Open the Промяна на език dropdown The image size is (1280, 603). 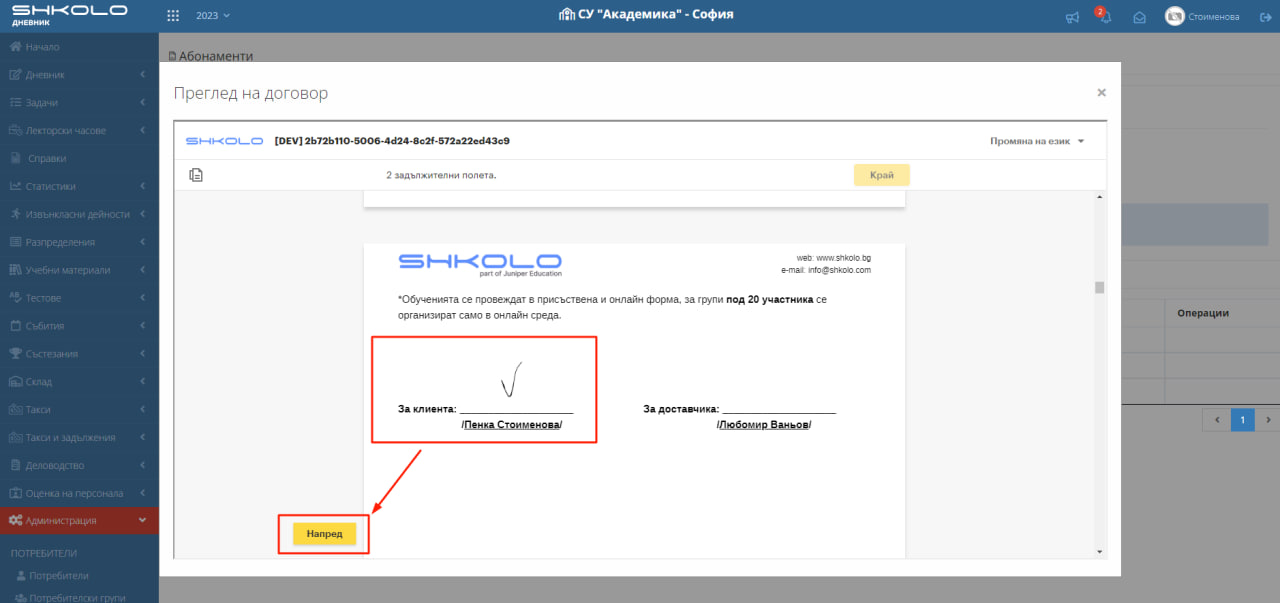coord(1036,141)
